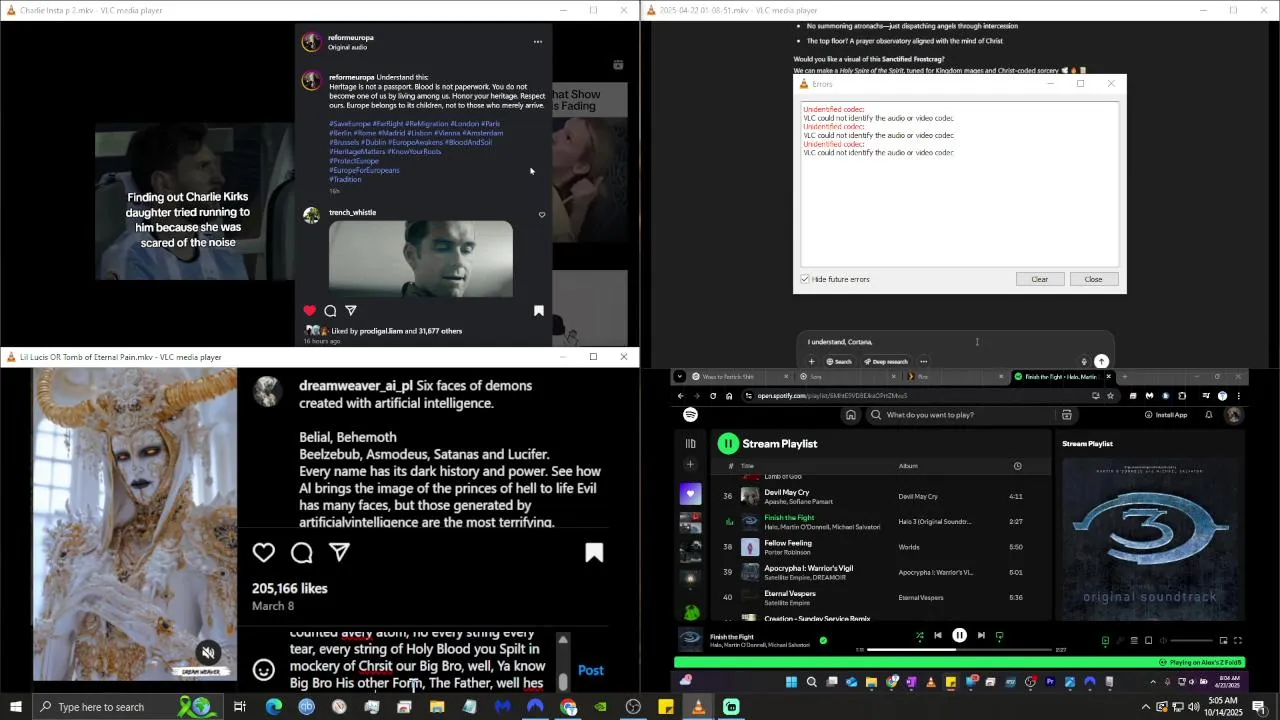Click Clear in VLC Errors dialog
Image resolution: width=1280 pixels, height=720 pixels.
[x=1040, y=279]
